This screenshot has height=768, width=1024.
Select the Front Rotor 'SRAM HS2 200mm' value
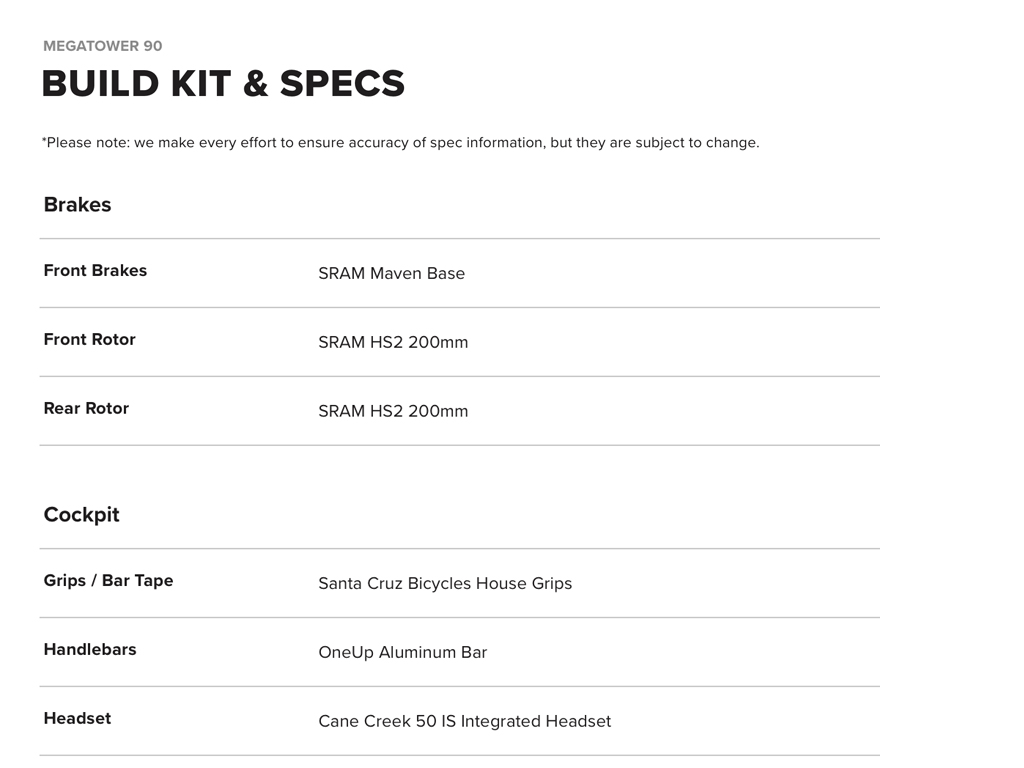coord(393,342)
